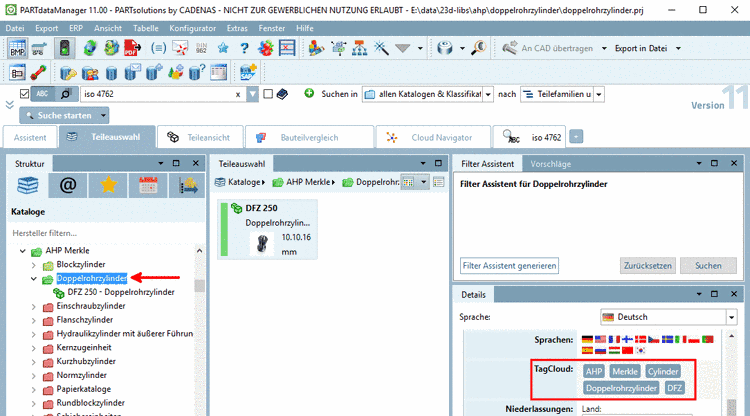Click the red wrench tool icon
Screen dimensions: 750x416
(x=38, y=73)
